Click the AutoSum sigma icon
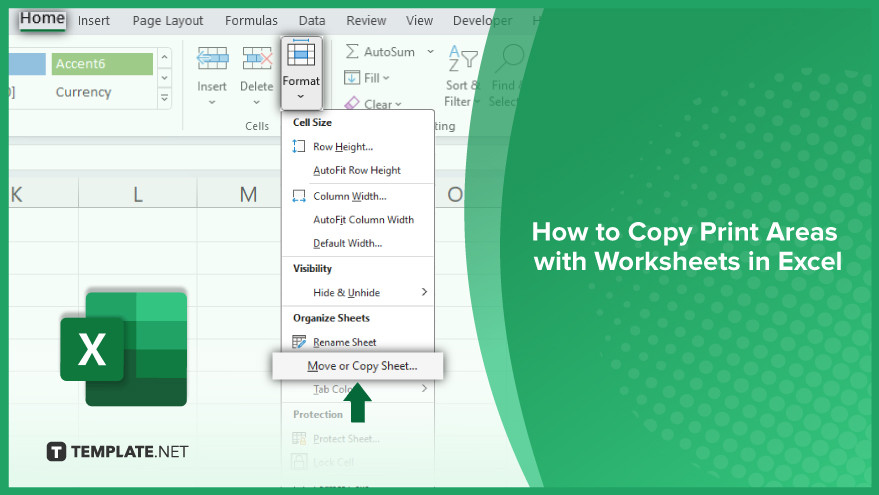The image size is (879, 495). [x=351, y=52]
